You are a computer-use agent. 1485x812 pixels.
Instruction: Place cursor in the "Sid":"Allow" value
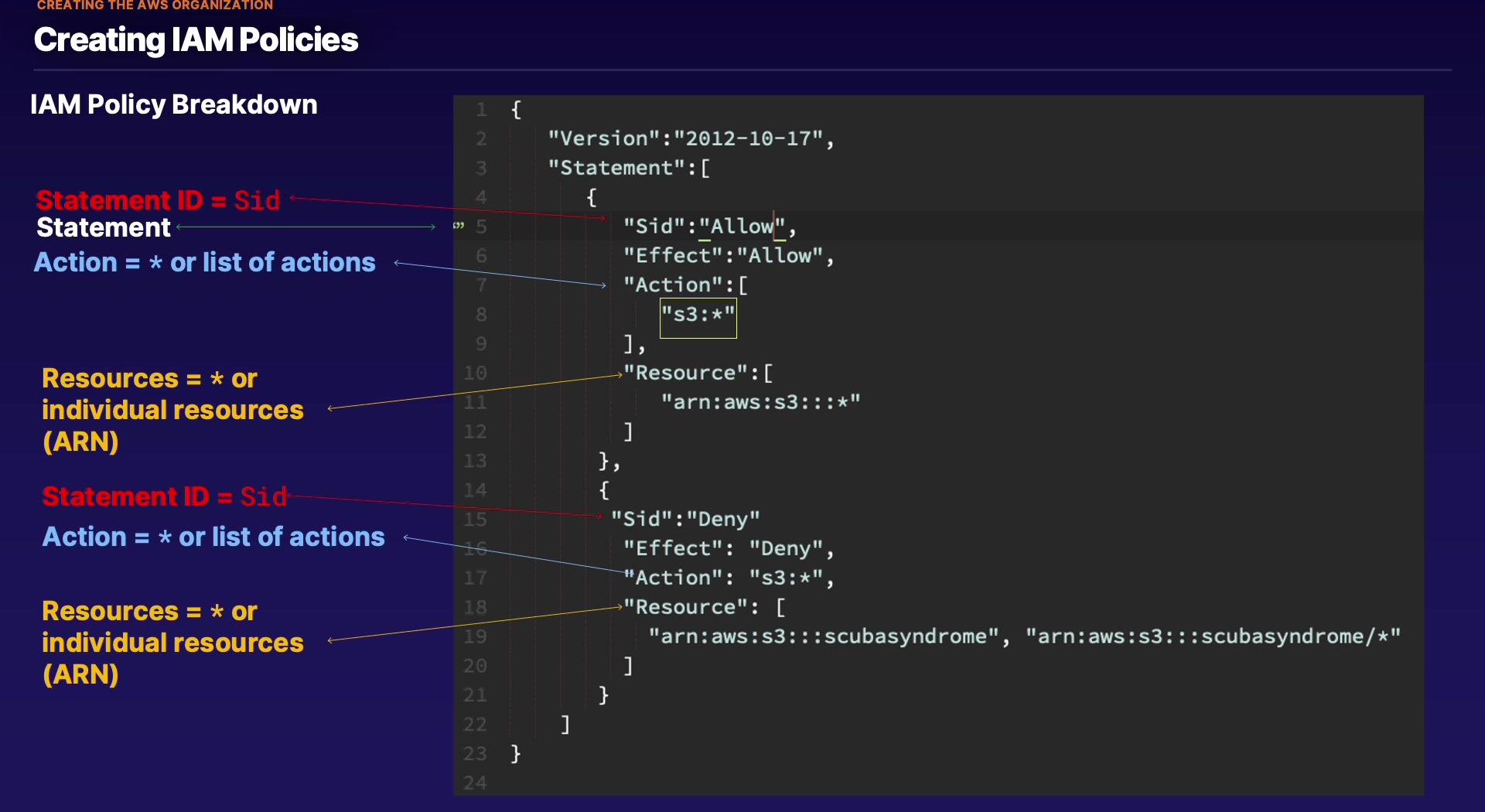point(742,227)
